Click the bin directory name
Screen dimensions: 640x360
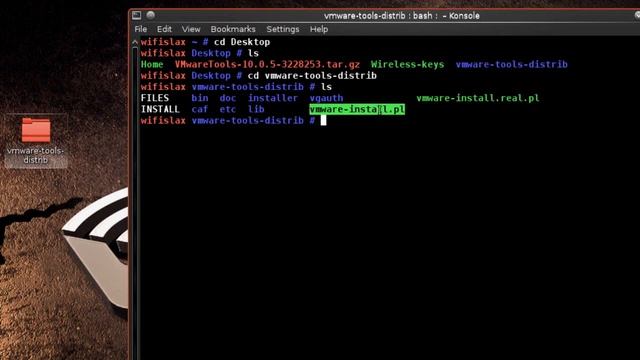point(200,98)
